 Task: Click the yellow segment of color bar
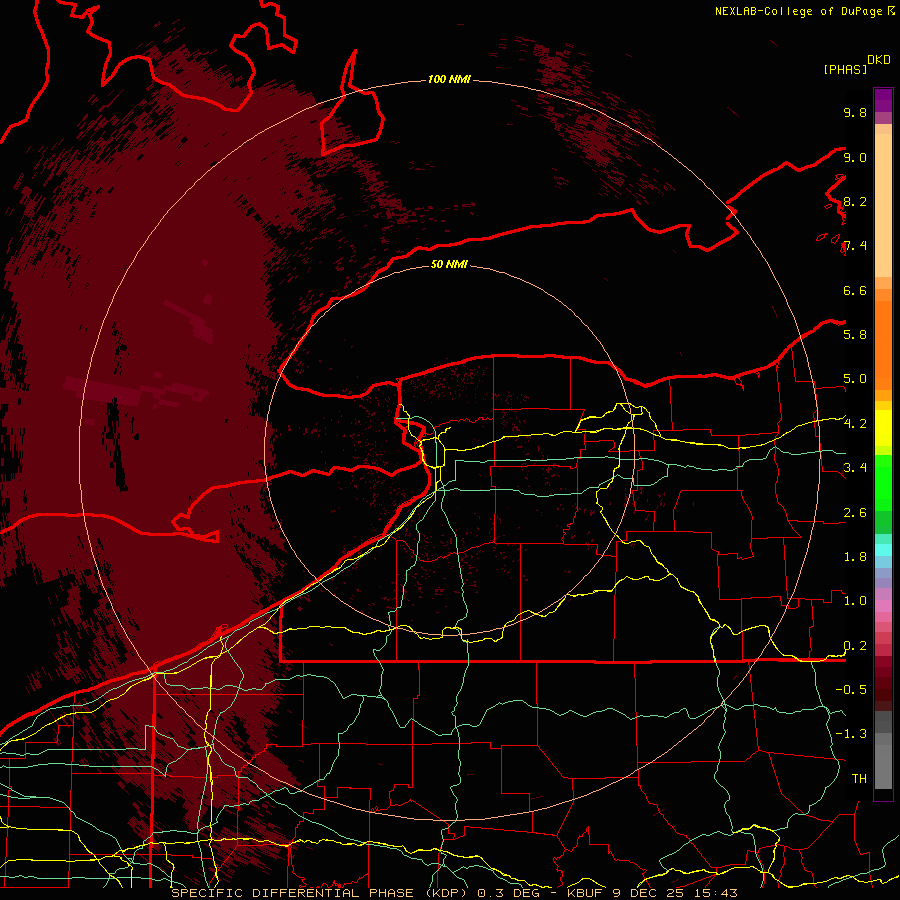click(883, 428)
